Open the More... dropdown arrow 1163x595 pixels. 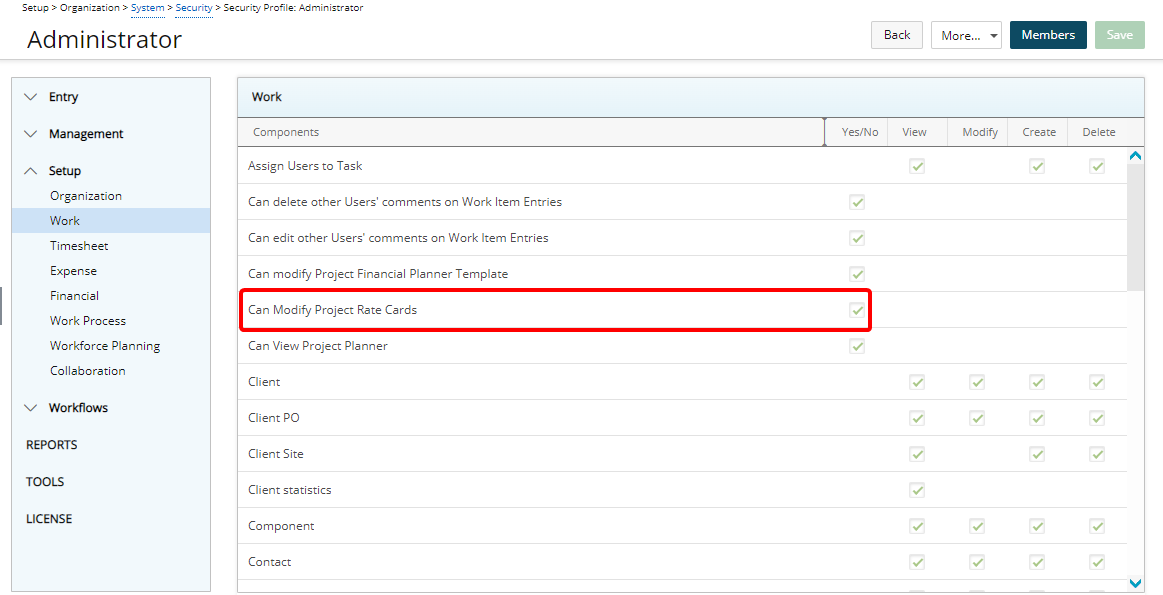click(993, 36)
